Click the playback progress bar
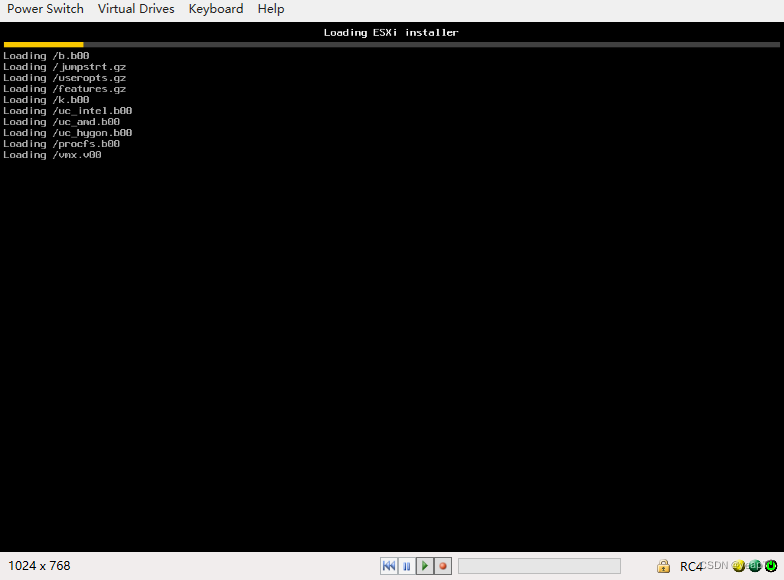The height and width of the screenshot is (580, 784). (x=539, y=566)
